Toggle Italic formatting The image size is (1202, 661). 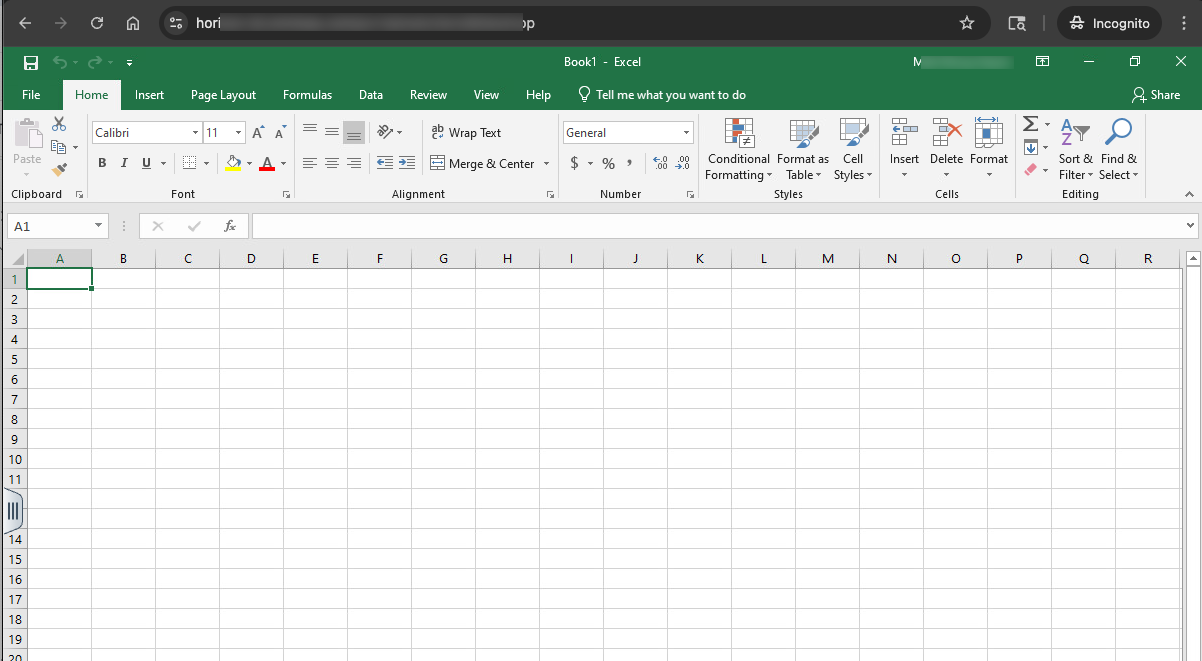[124, 163]
